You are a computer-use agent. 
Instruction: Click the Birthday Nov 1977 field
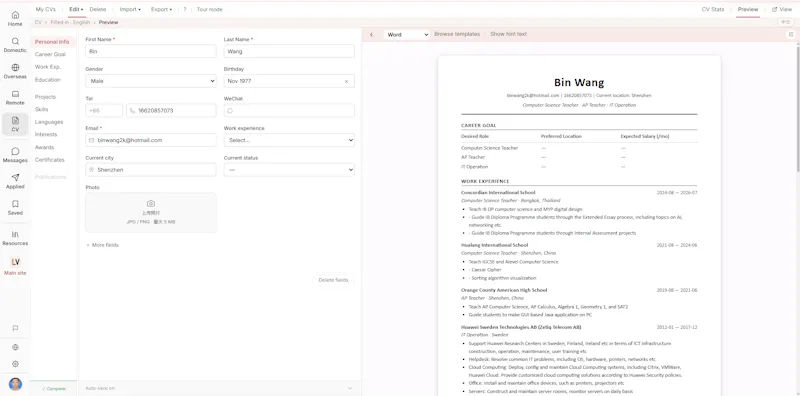(289, 81)
